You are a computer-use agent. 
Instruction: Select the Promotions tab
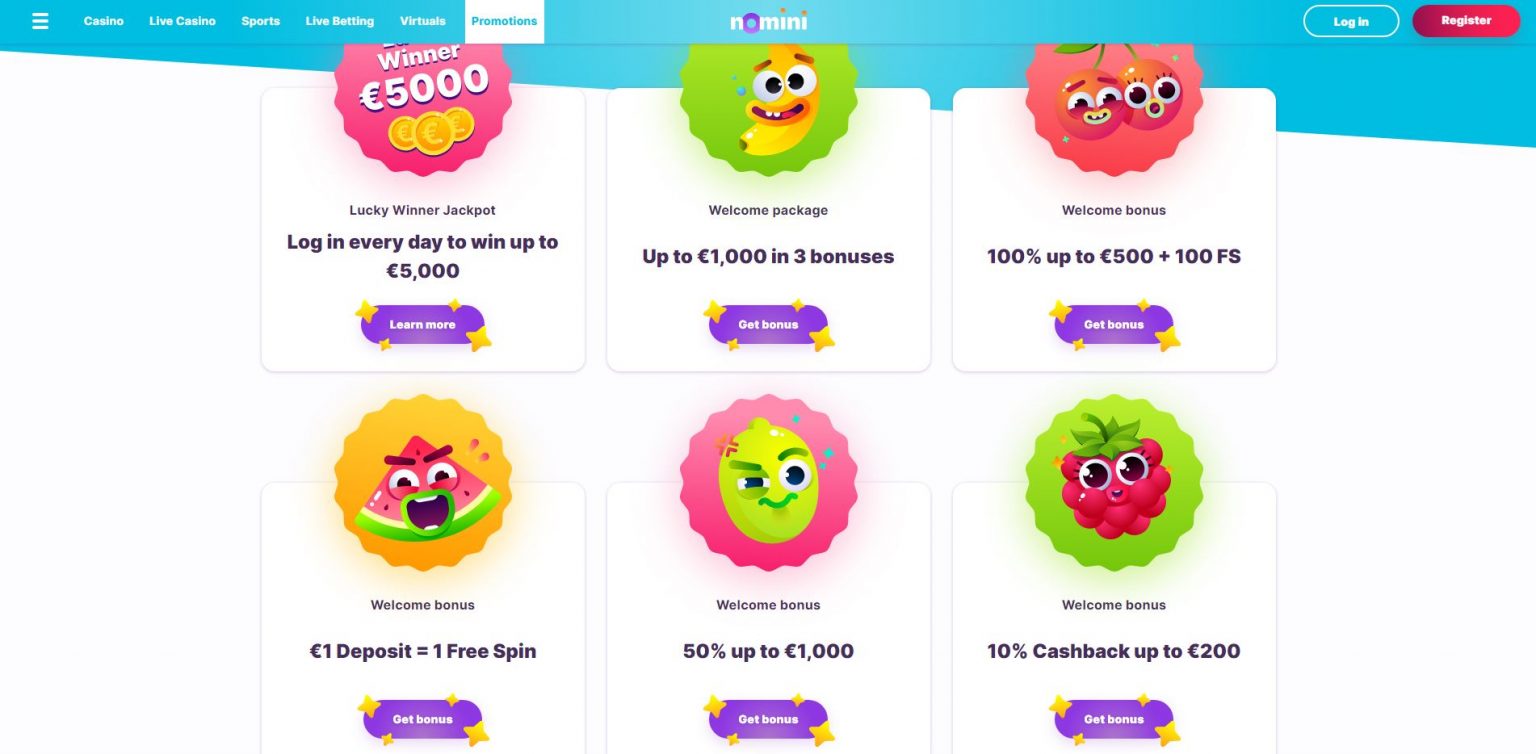[504, 21]
